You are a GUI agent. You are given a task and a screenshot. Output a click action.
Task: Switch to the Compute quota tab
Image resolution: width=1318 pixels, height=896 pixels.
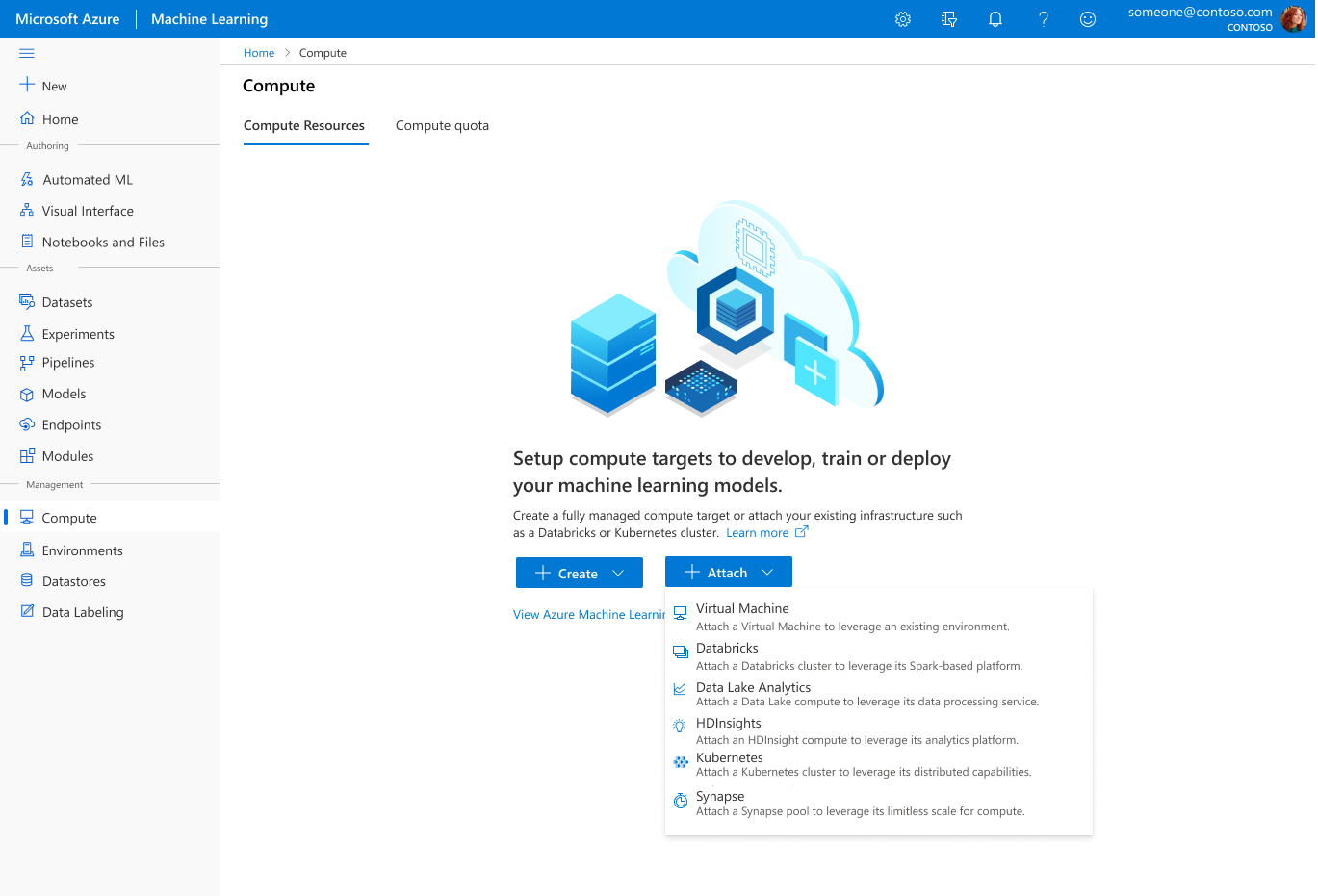point(442,125)
